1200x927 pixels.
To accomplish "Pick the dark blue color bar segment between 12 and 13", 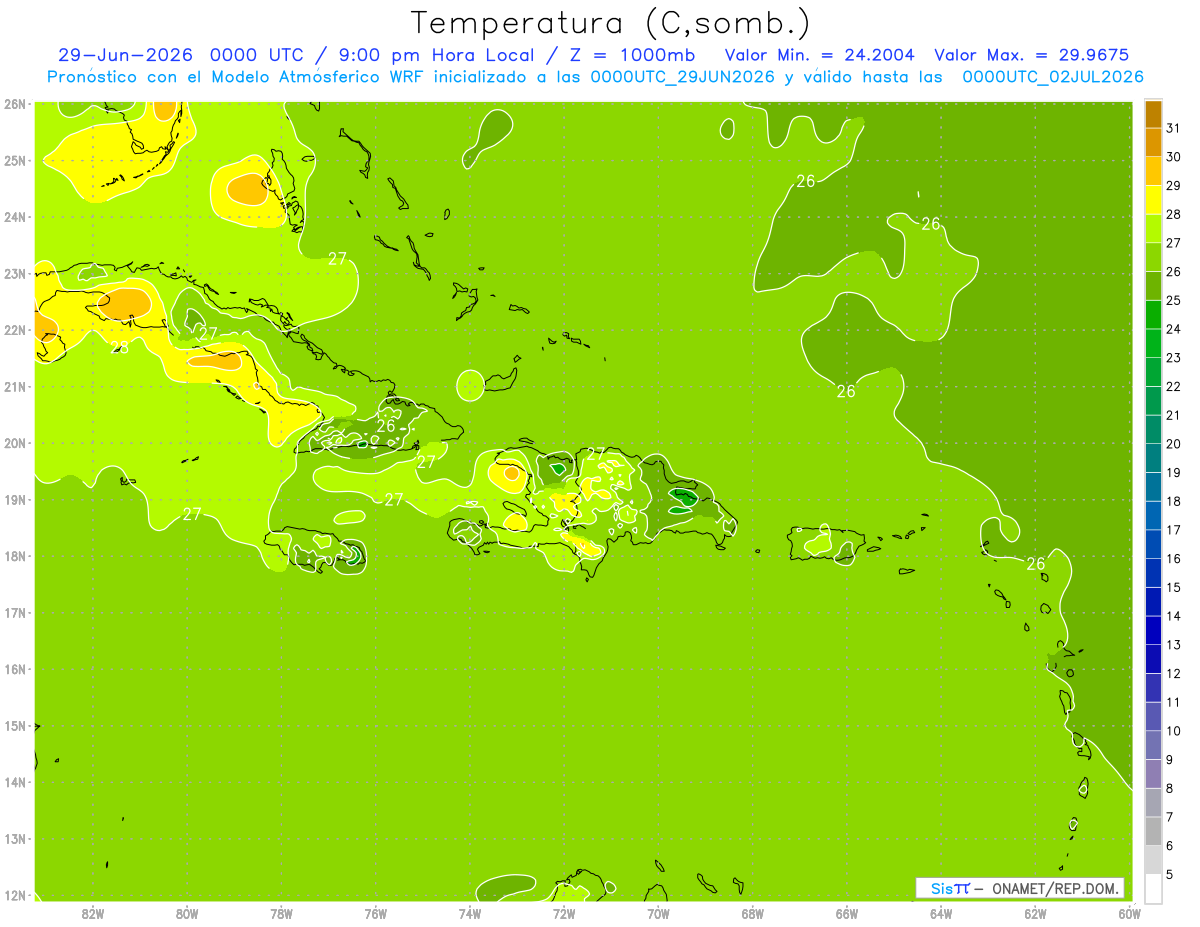I will pyautogui.click(x=1153, y=659).
